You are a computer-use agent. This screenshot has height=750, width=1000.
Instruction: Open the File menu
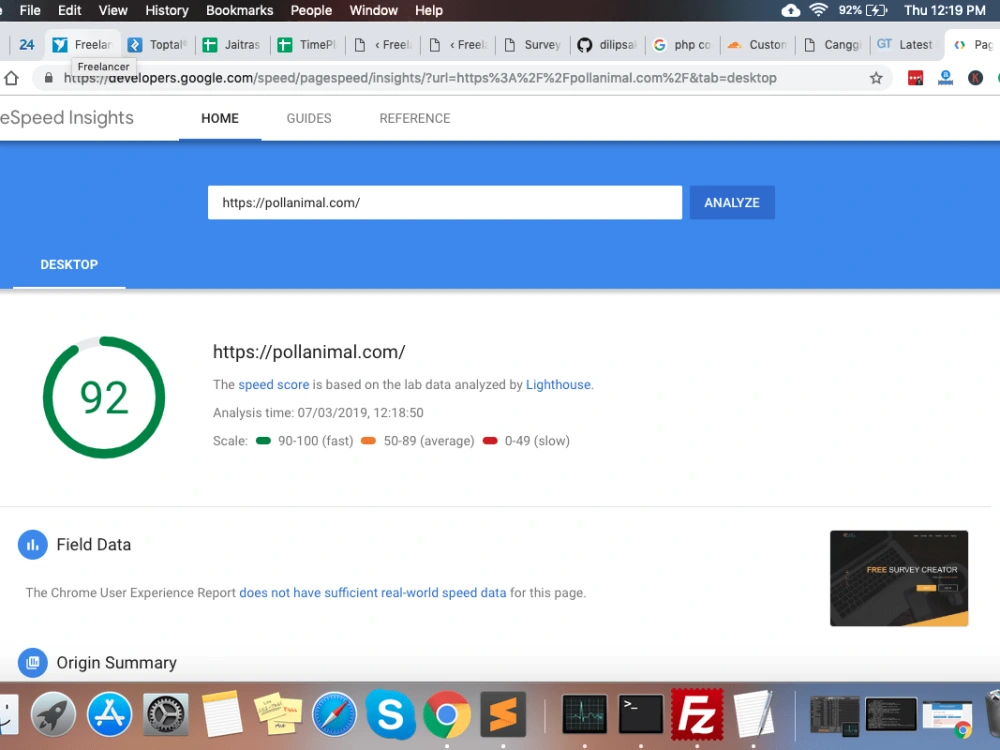(x=30, y=10)
